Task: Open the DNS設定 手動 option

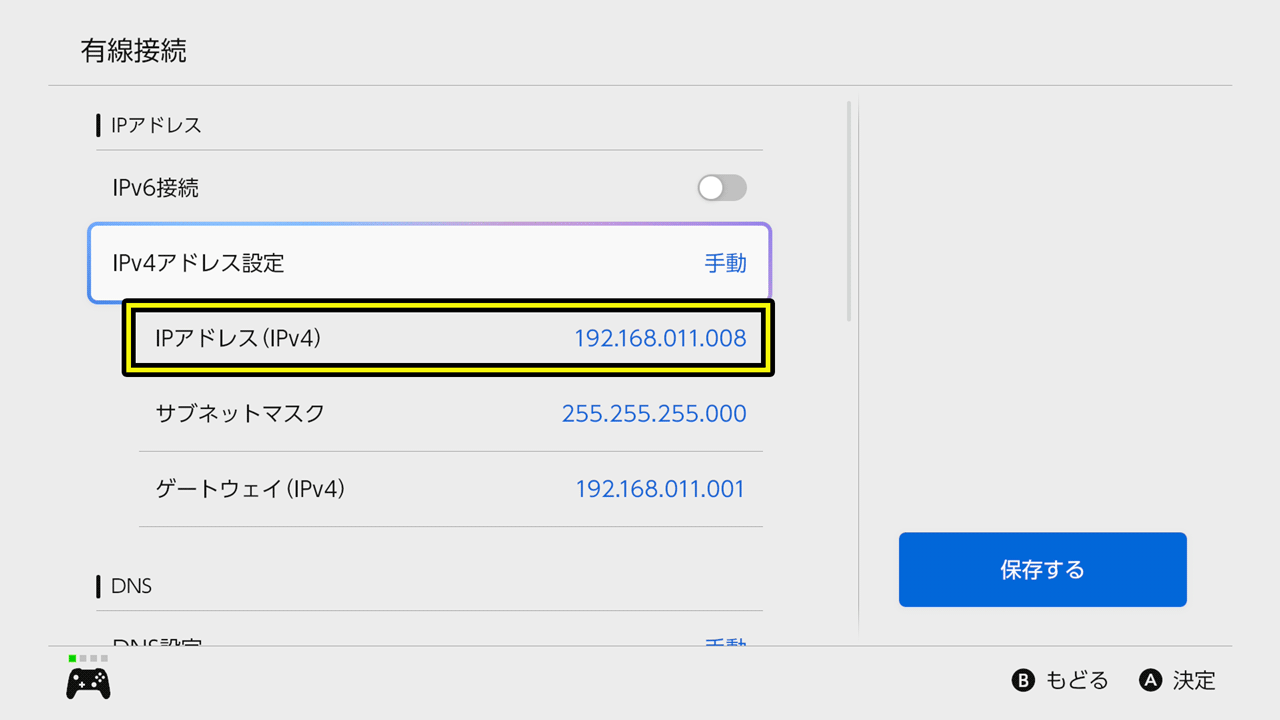Action: click(725, 644)
